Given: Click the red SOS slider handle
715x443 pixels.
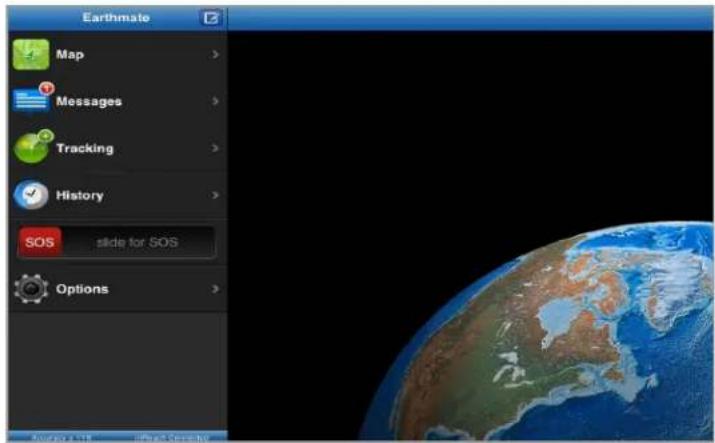Looking at the screenshot, I should 40,242.
